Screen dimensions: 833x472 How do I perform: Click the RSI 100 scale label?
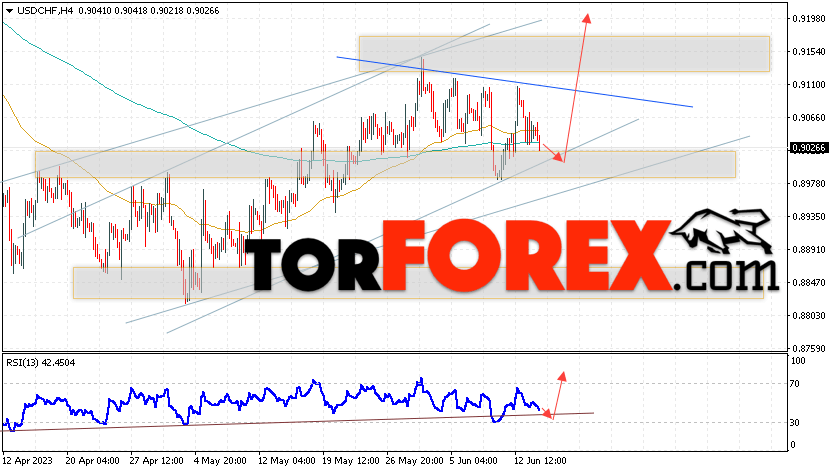pyautogui.click(x=797, y=361)
